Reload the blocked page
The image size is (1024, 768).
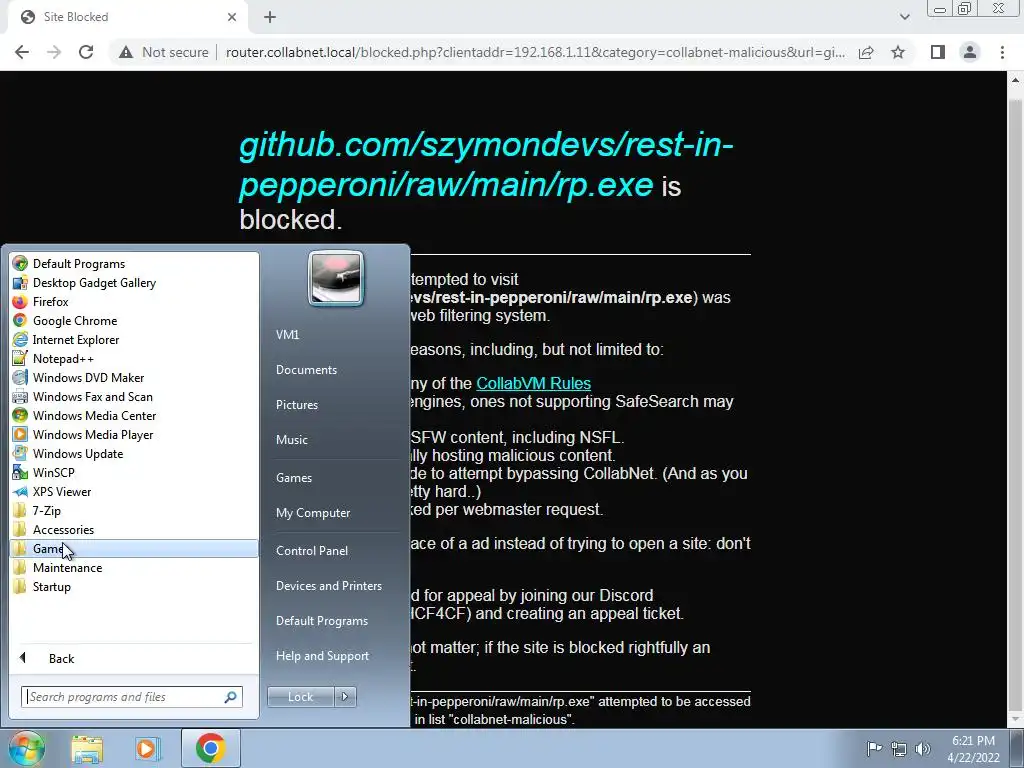point(86,52)
